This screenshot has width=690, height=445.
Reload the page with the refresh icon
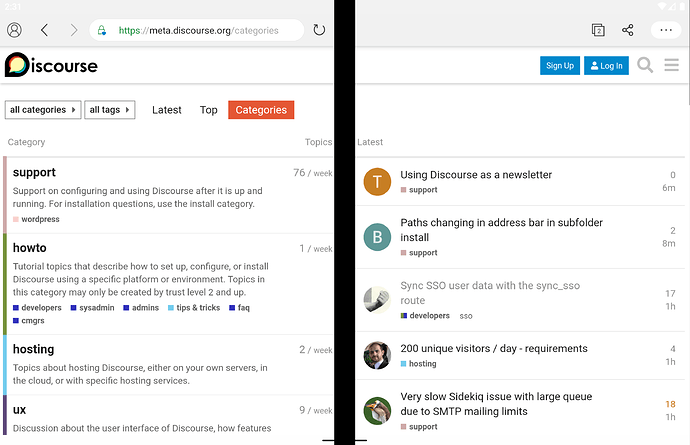319,30
